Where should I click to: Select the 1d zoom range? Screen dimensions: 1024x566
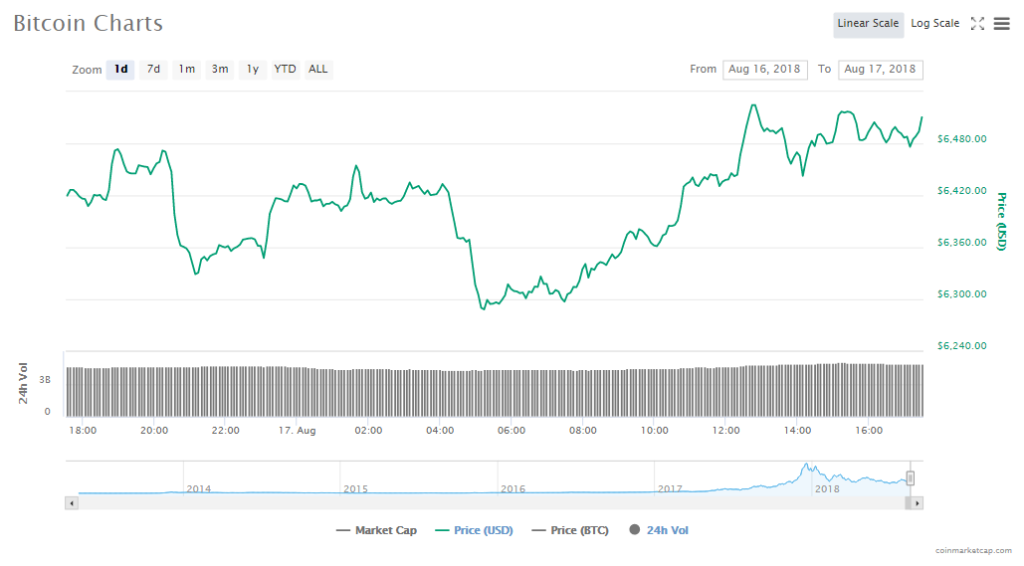tap(121, 70)
